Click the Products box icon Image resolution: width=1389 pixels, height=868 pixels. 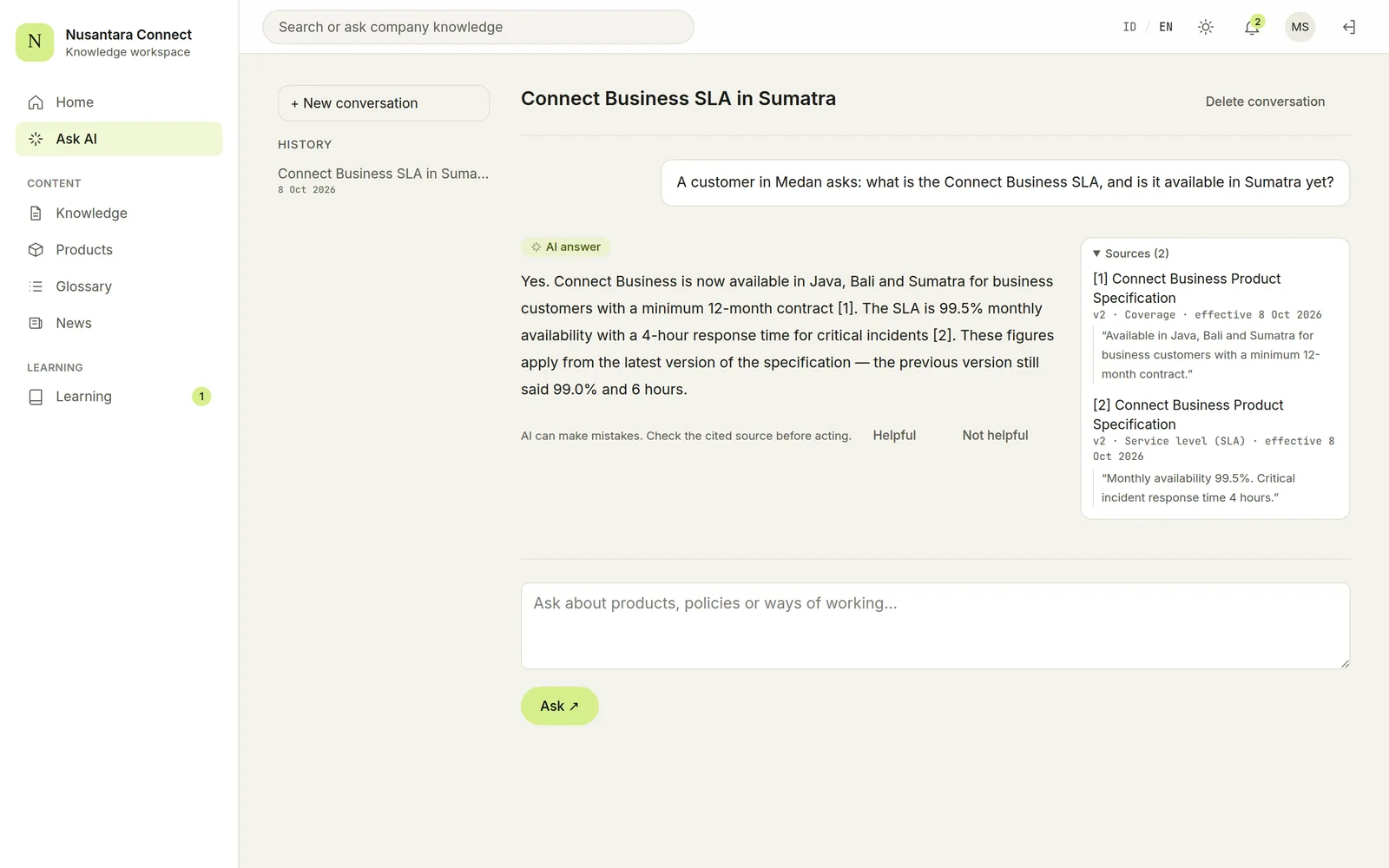tap(36, 250)
